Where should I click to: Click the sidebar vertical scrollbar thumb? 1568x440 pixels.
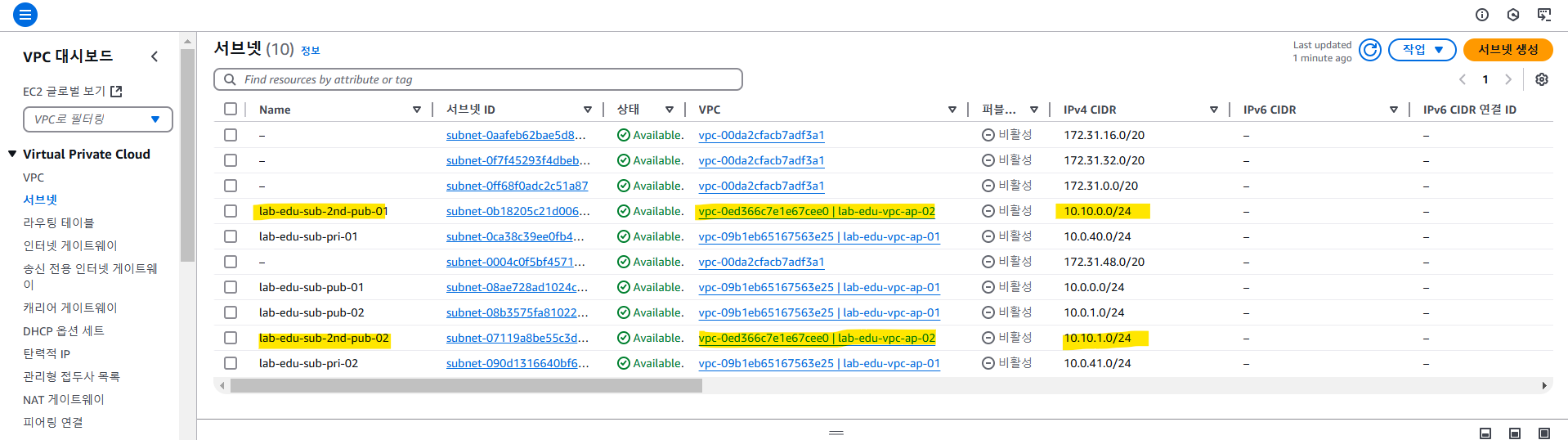[187, 155]
